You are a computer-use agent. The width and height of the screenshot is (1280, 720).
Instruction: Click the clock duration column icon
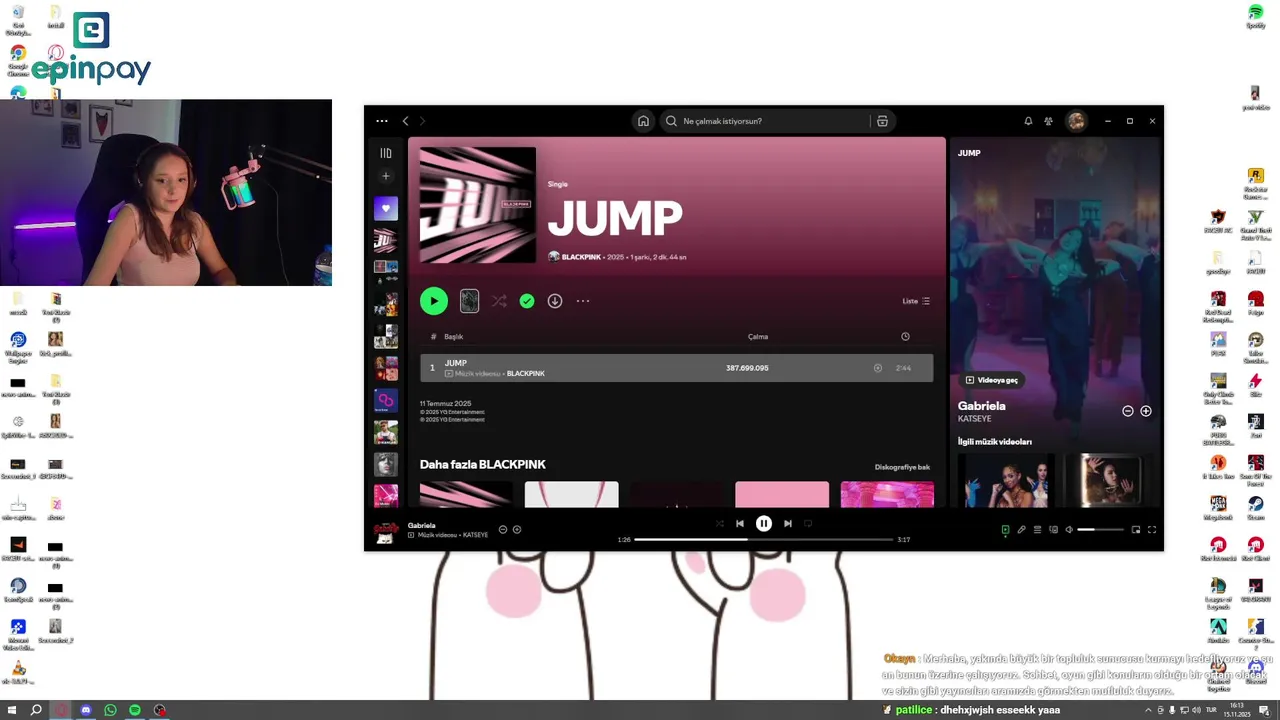pyautogui.click(x=905, y=337)
